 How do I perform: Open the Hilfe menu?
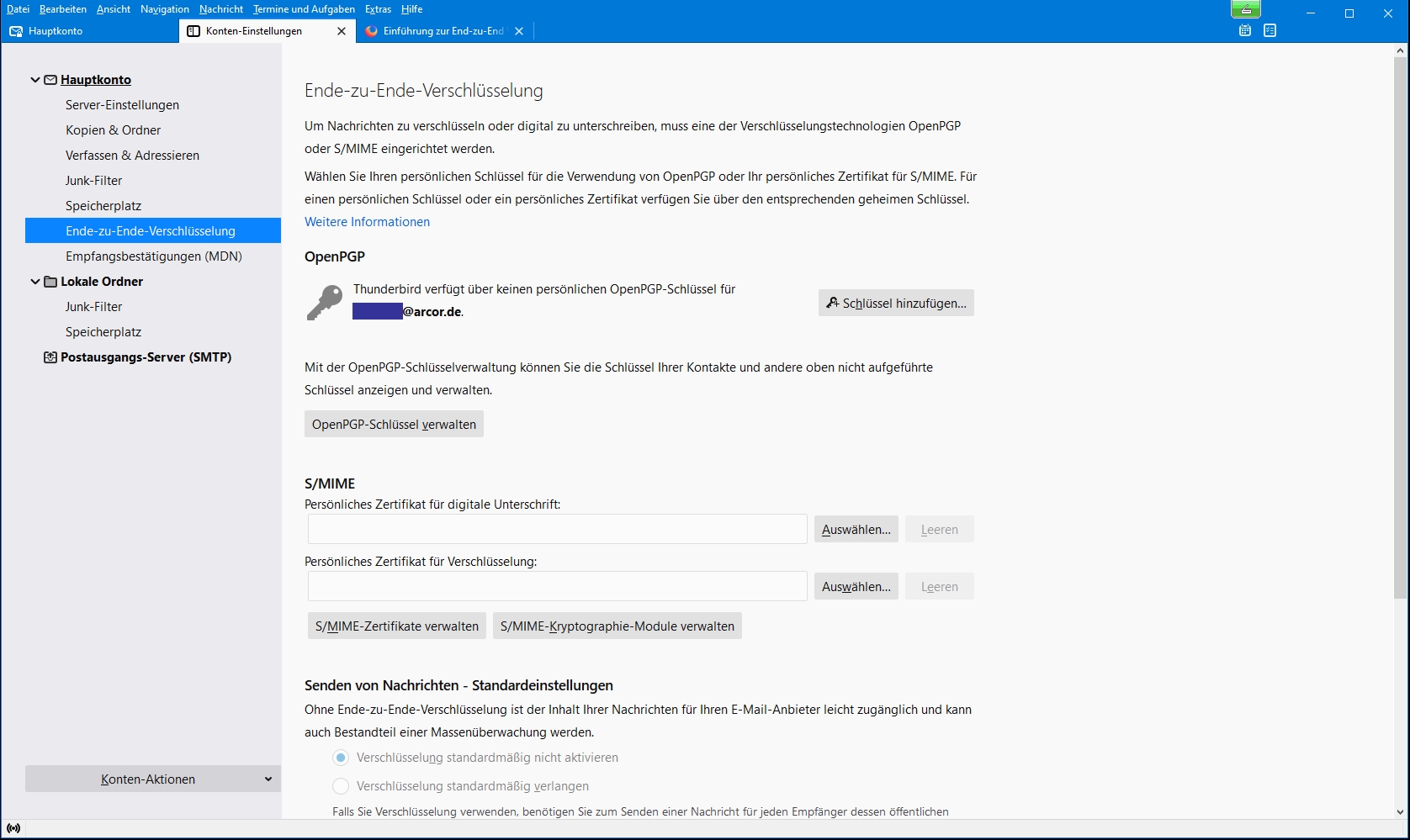pyautogui.click(x=412, y=9)
